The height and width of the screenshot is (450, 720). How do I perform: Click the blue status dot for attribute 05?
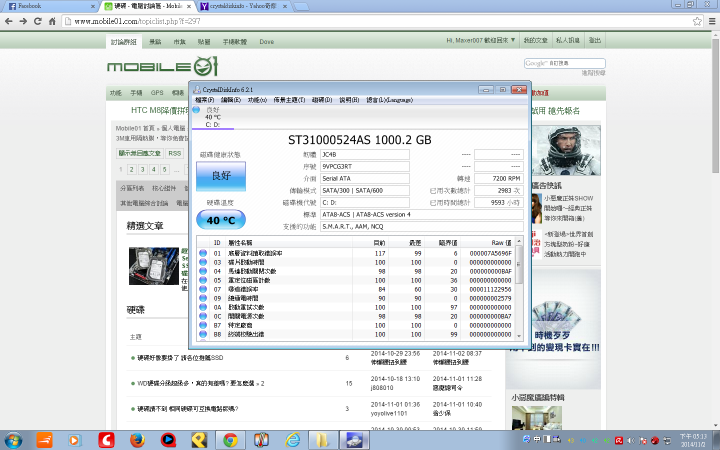point(203,280)
